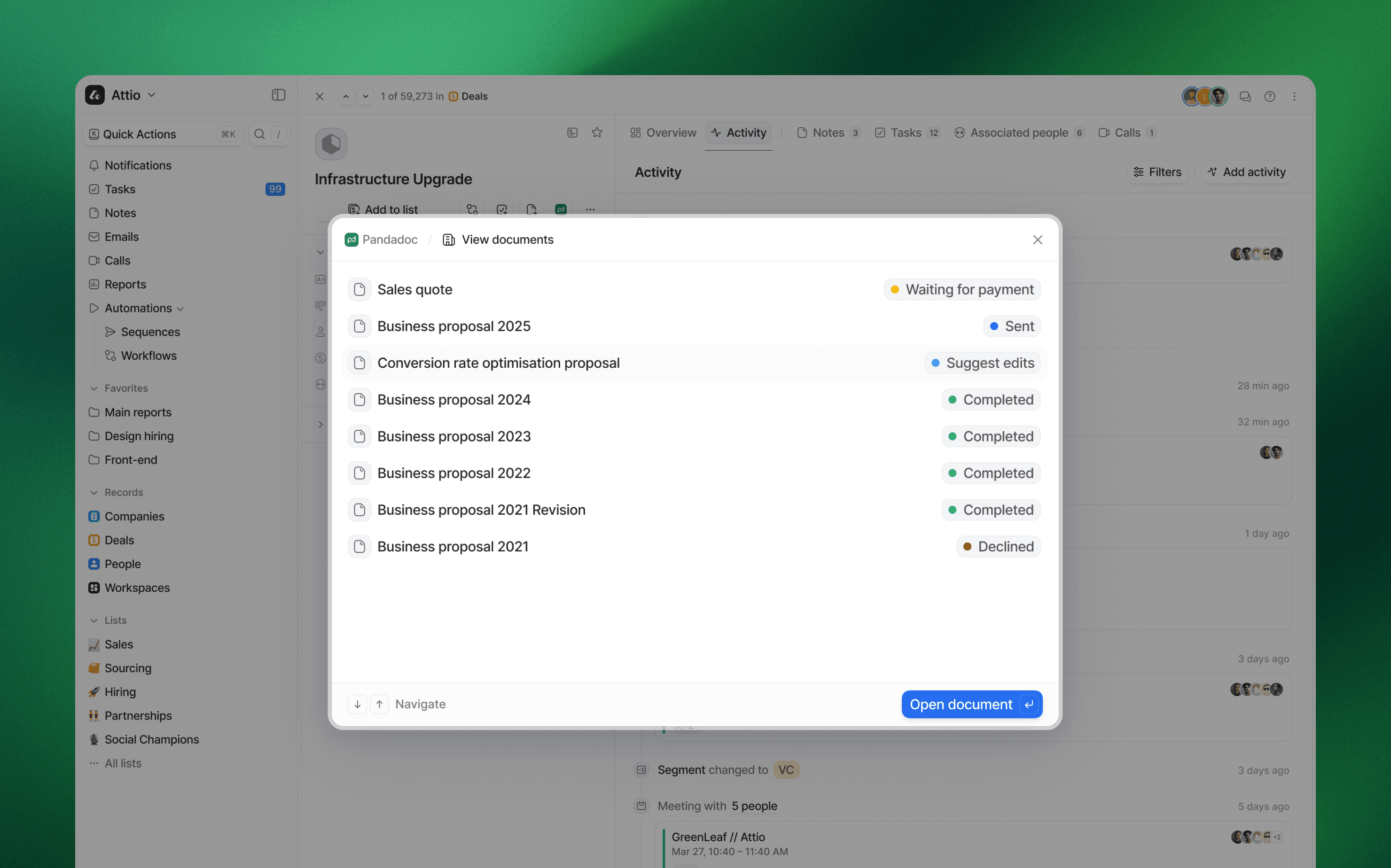Open Companies in the Records list
Screen dimensions: 1391x868
(134, 516)
